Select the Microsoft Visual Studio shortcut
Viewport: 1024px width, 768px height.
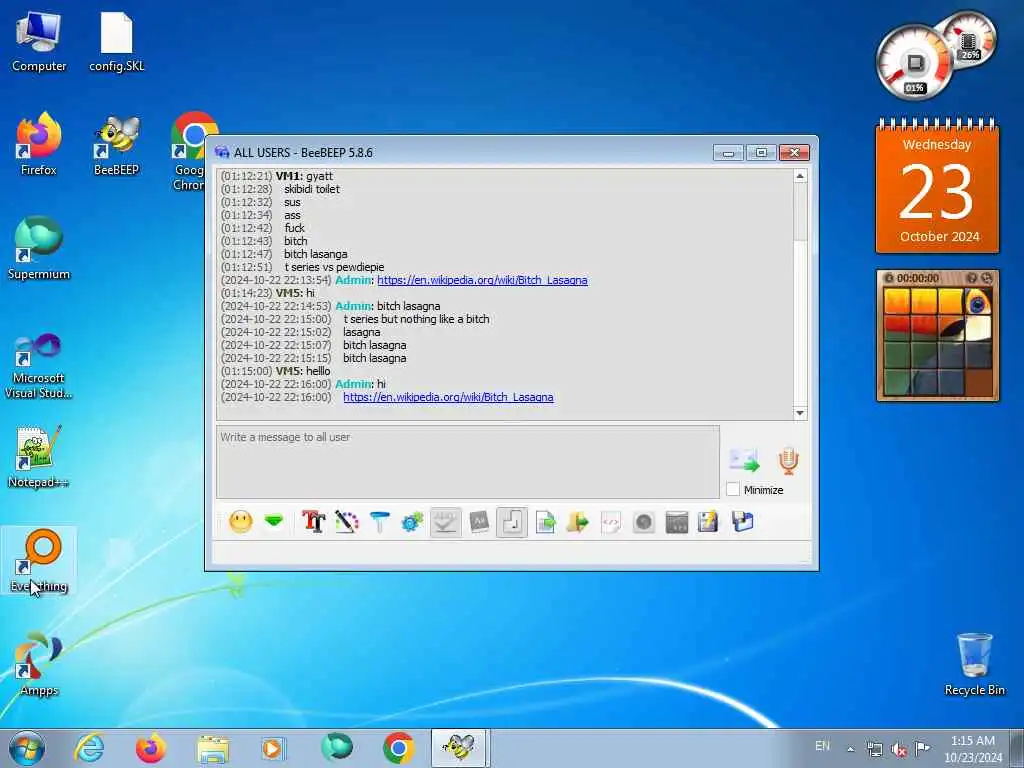coord(39,366)
